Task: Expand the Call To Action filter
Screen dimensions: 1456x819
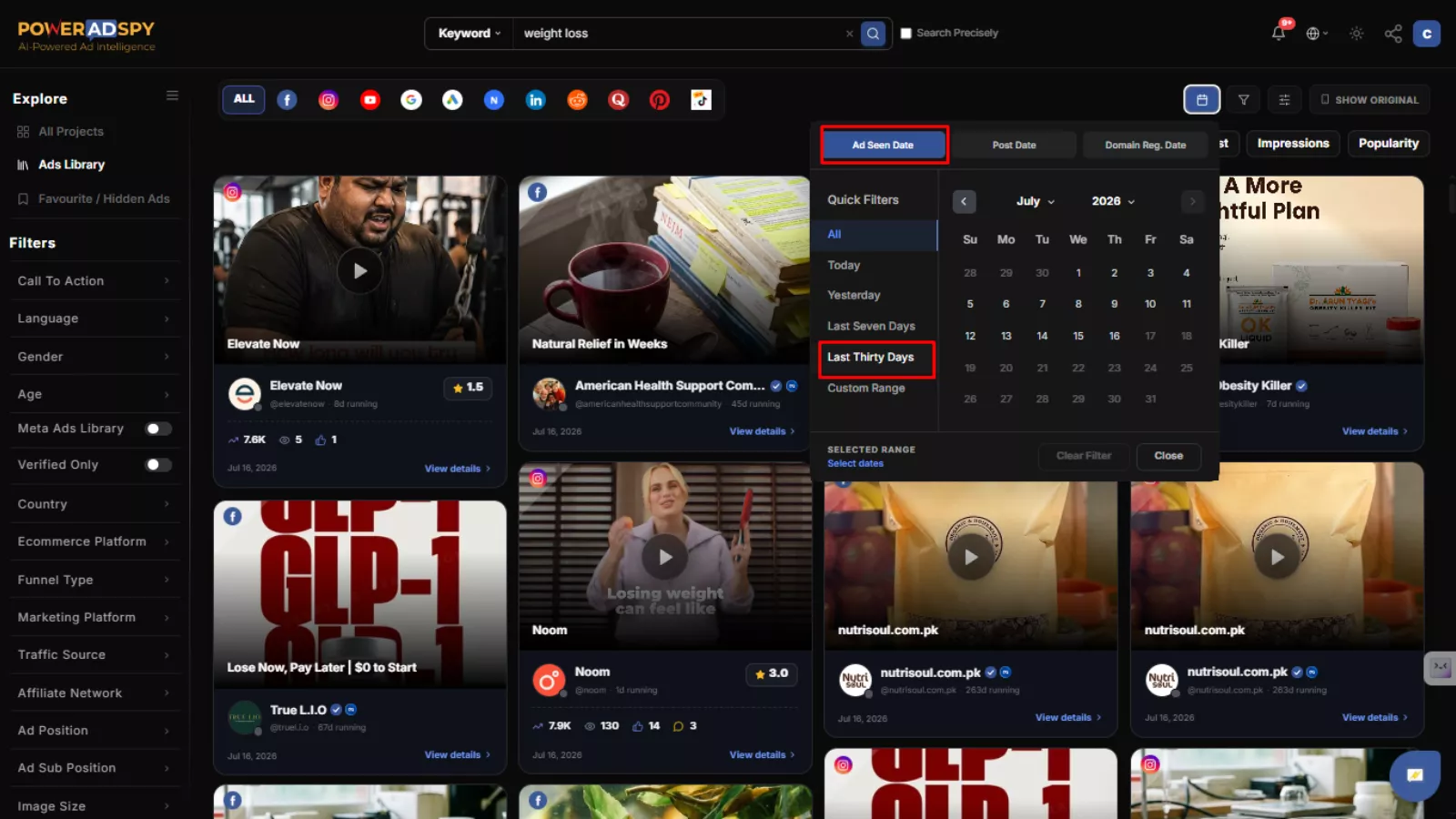Action: click(94, 281)
